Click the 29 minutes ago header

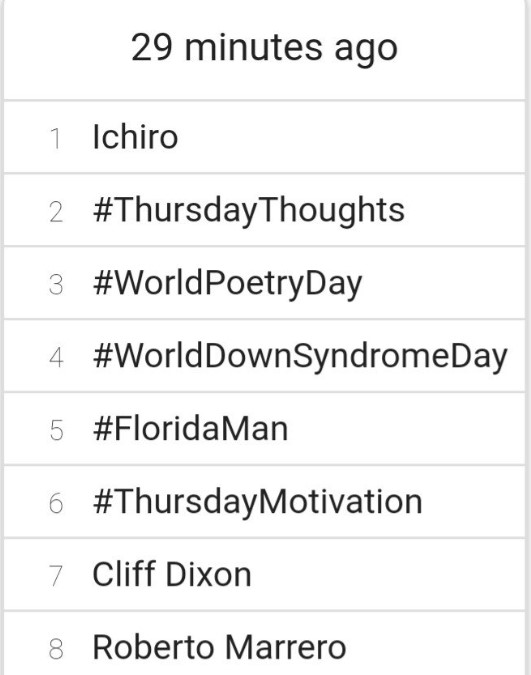264,48
